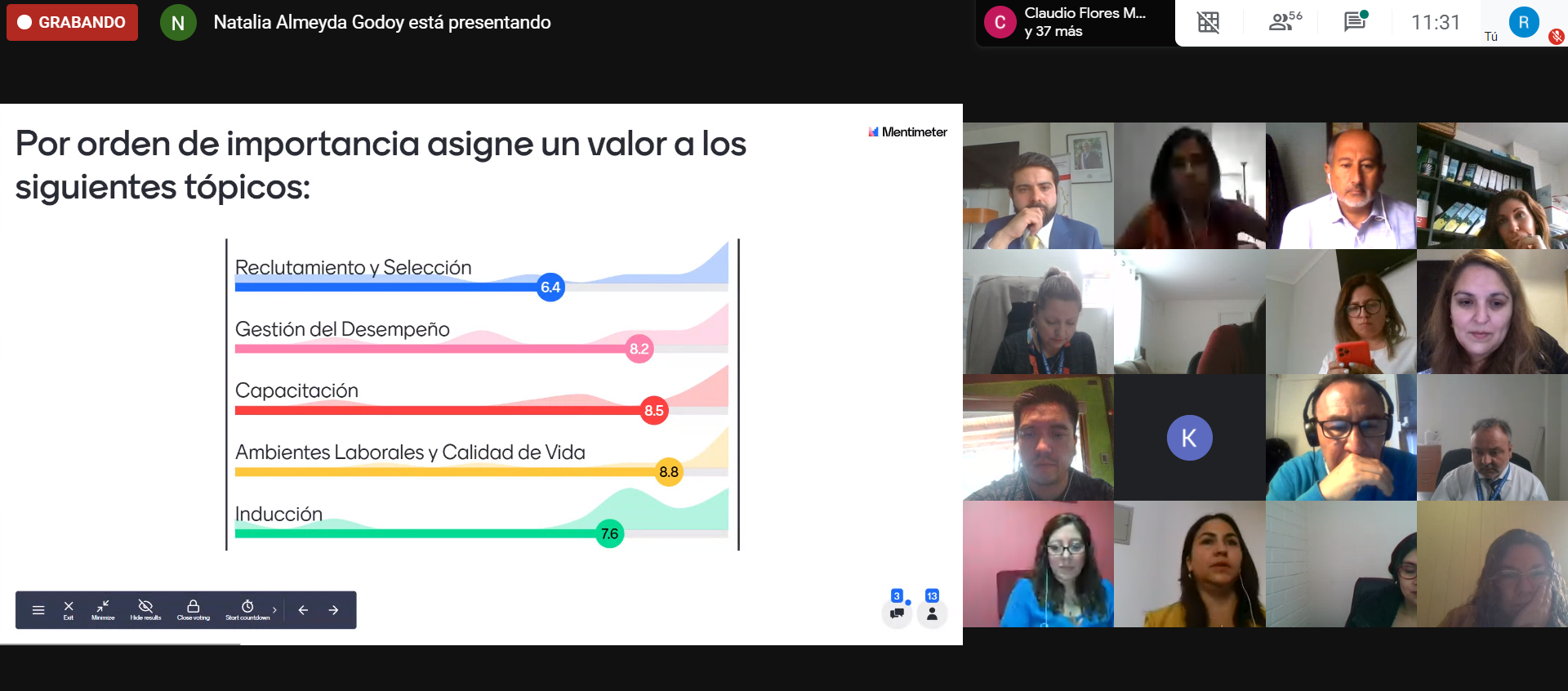Click Minimize in presentation toolbar
Screen dimensions: 1568x691
point(103,609)
